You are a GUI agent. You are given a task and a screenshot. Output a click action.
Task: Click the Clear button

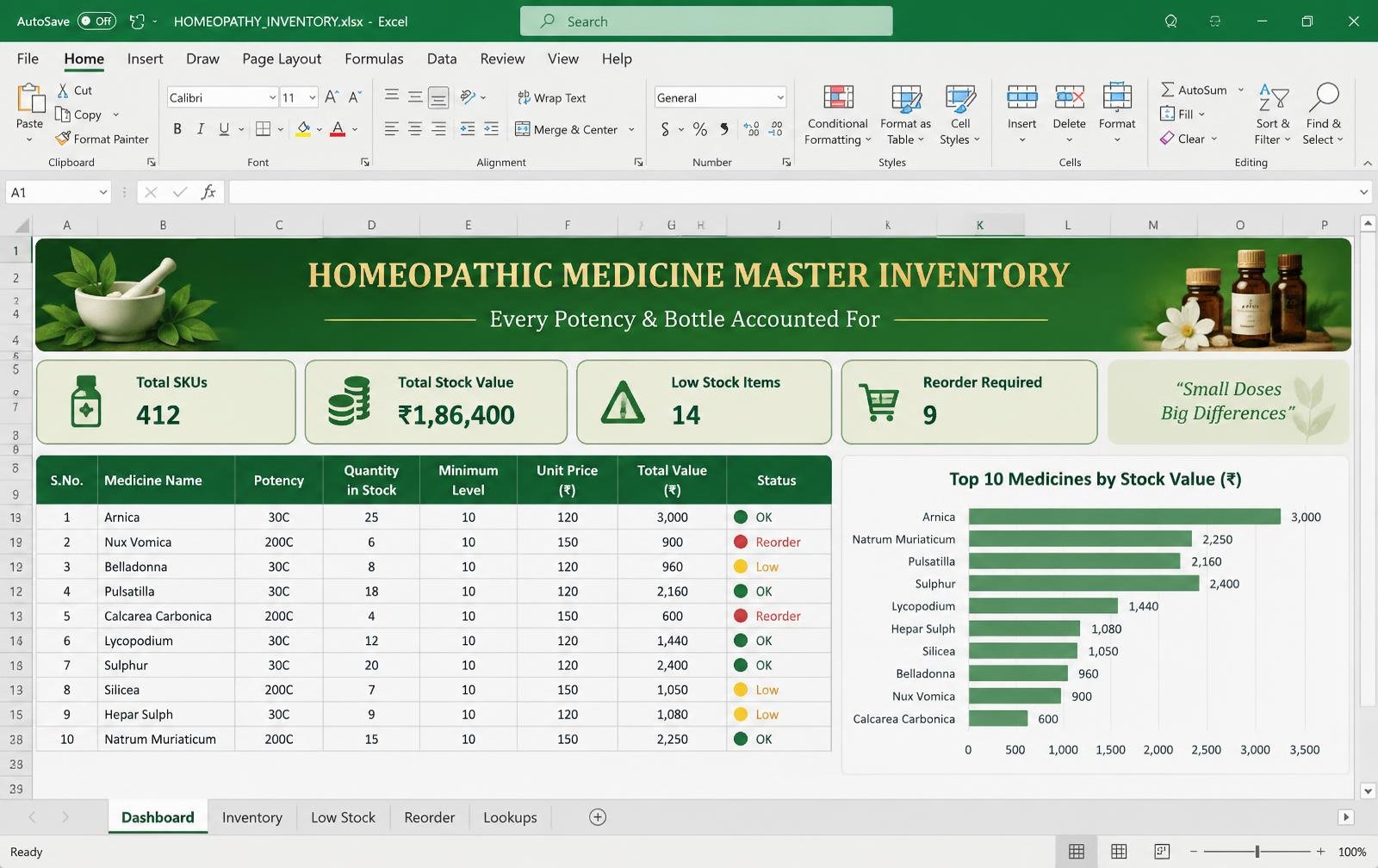tap(1182, 139)
